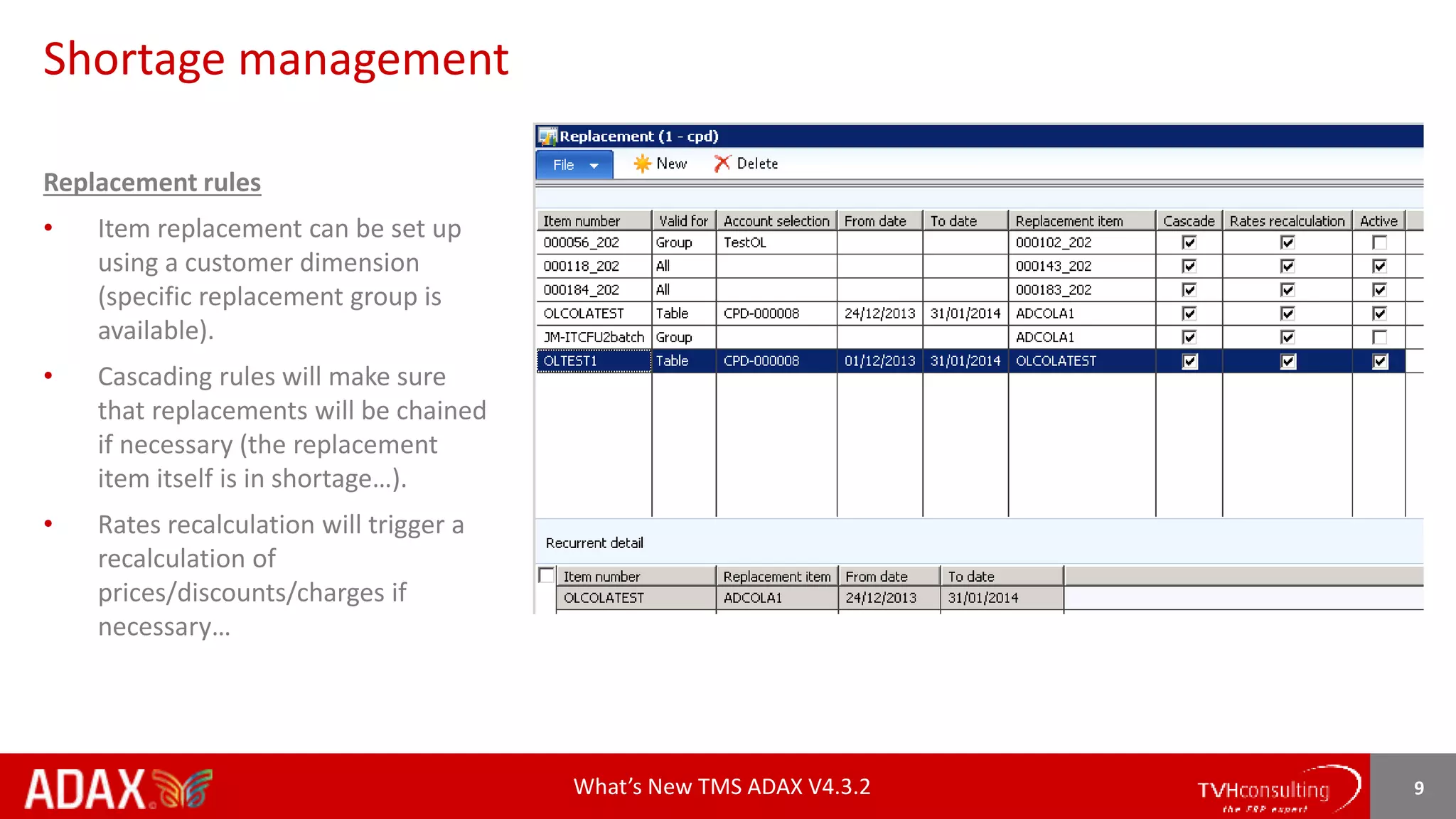Uncheck Cascade for 000118_202 row
Image resolution: width=1456 pixels, height=819 pixels.
[1189, 266]
